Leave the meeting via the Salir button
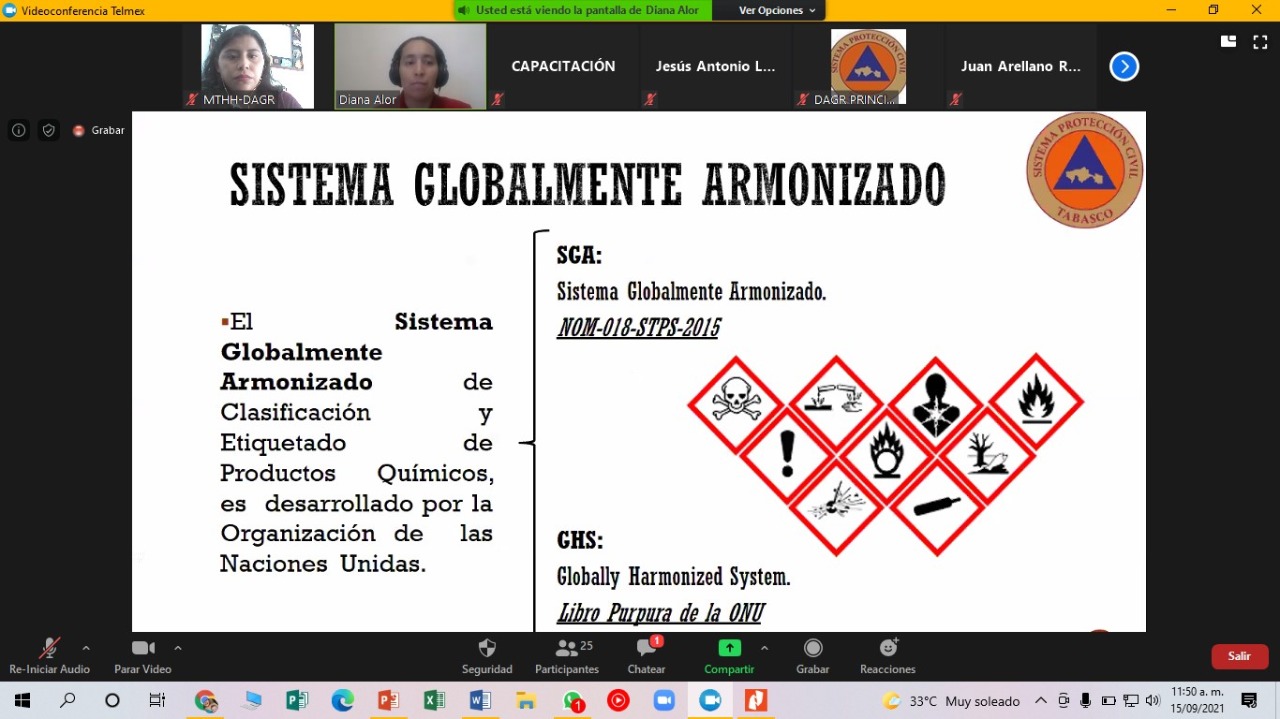1280x719 pixels. [x=1239, y=656]
